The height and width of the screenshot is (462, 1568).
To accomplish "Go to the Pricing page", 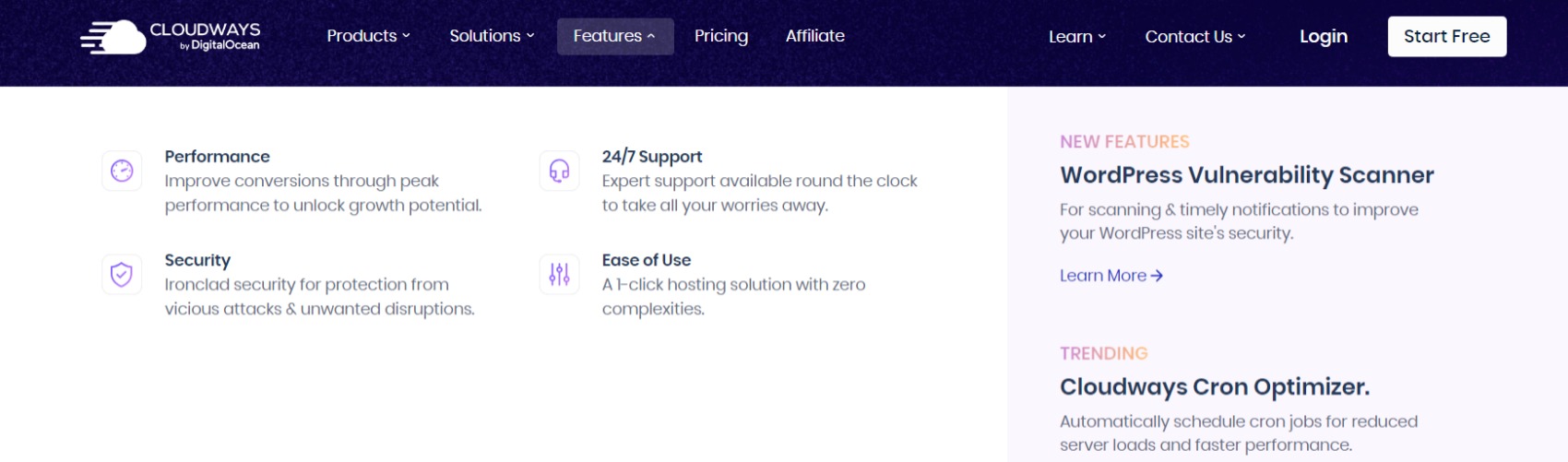I will pos(721,36).
